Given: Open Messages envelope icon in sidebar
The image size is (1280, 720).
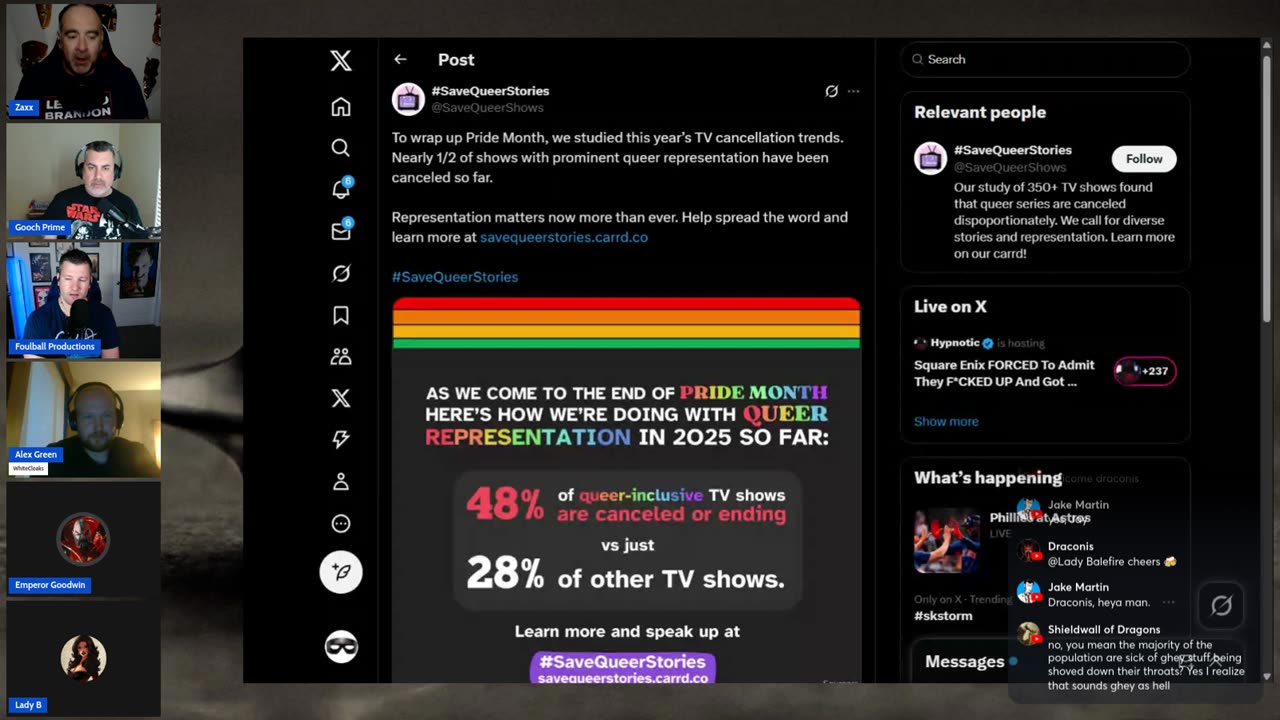Looking at the screenshot, I should [341, 231].
